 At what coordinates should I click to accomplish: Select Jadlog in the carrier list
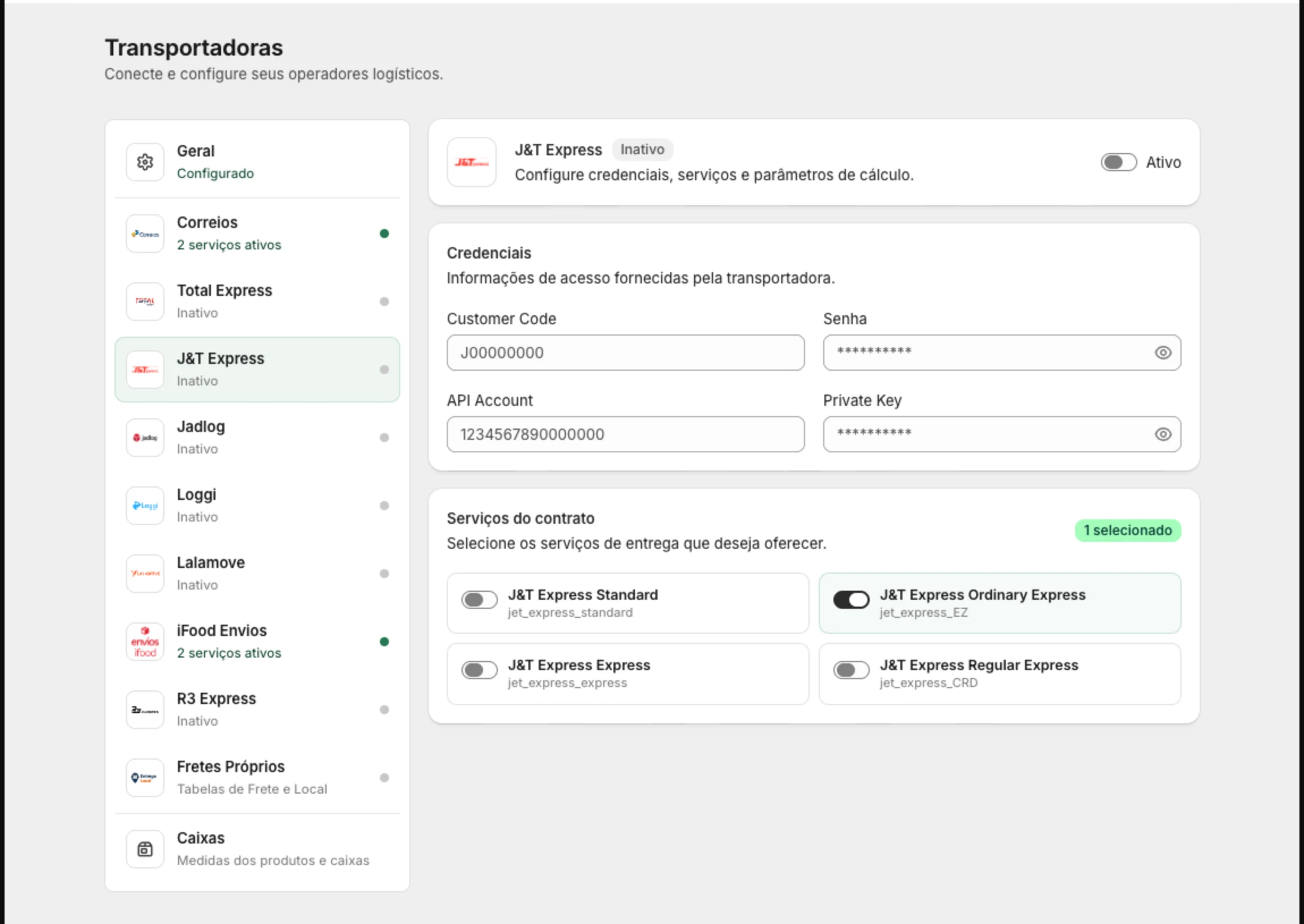[x=257, y=438]
